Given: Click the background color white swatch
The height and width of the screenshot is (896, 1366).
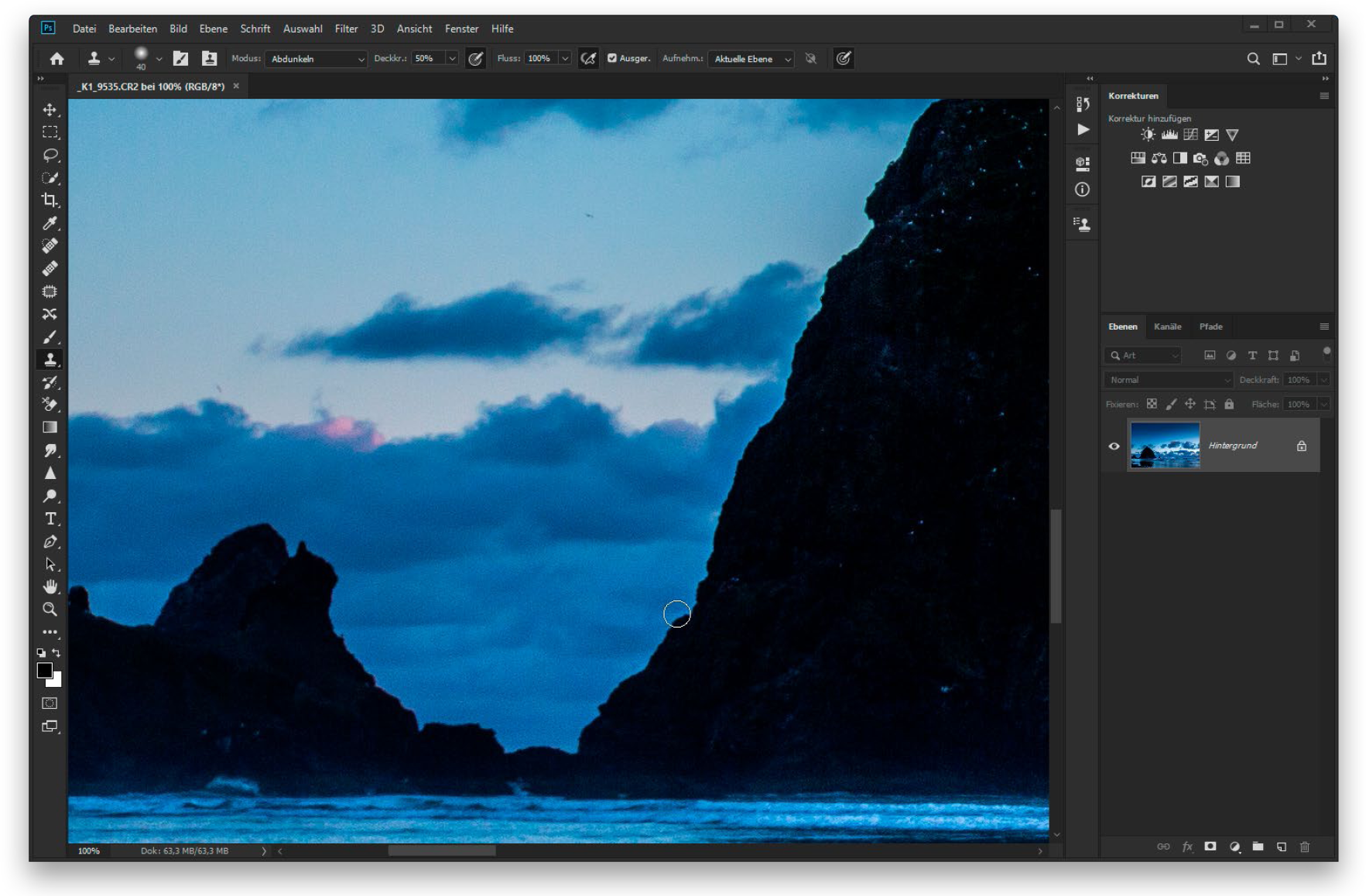Looking at the screenshot, I should pos(56,682).
